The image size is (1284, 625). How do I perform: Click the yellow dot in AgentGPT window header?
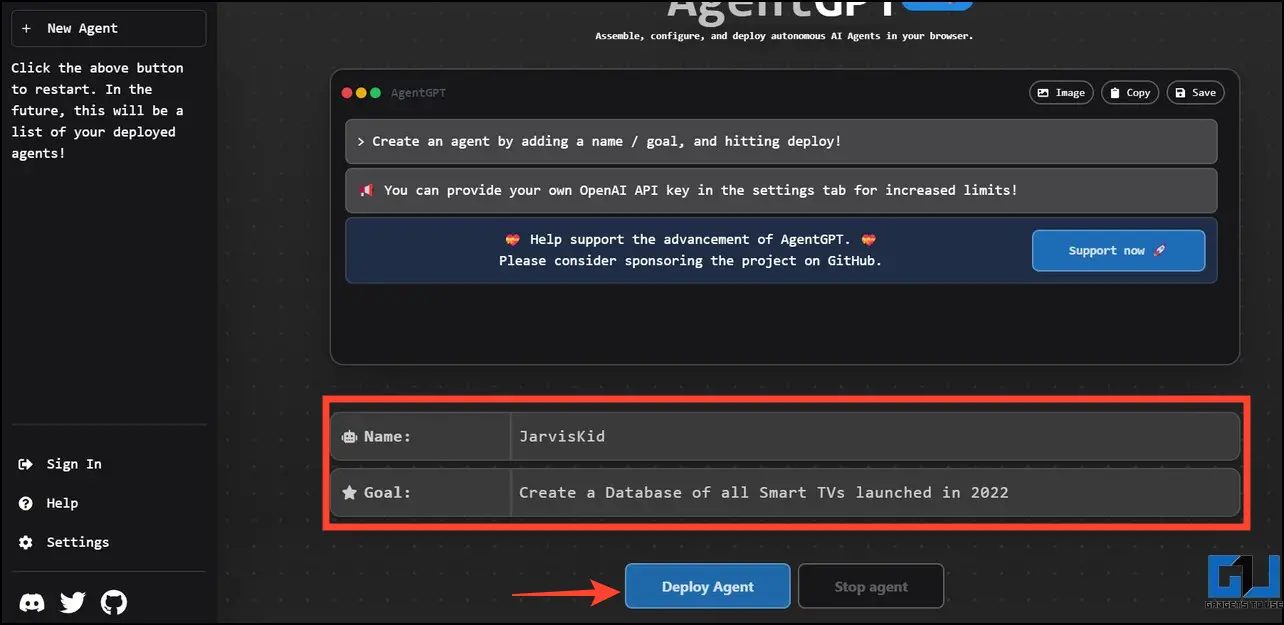pyautogui.click(x=361, y=93)
